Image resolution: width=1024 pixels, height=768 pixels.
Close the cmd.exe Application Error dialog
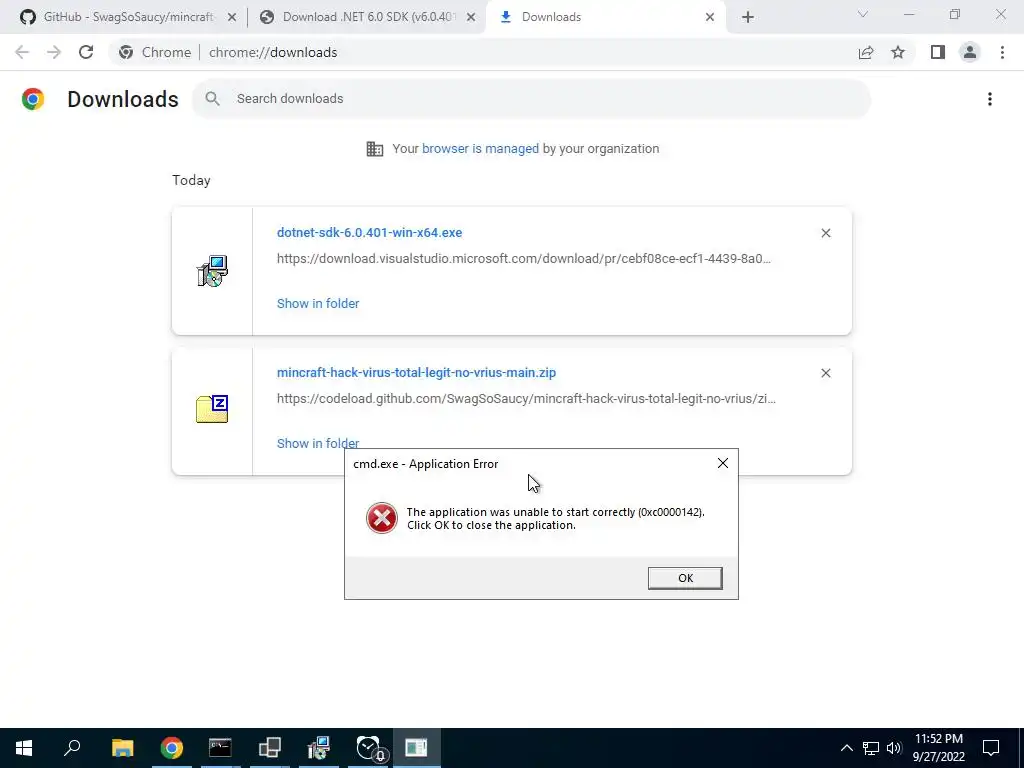point(722,463)
